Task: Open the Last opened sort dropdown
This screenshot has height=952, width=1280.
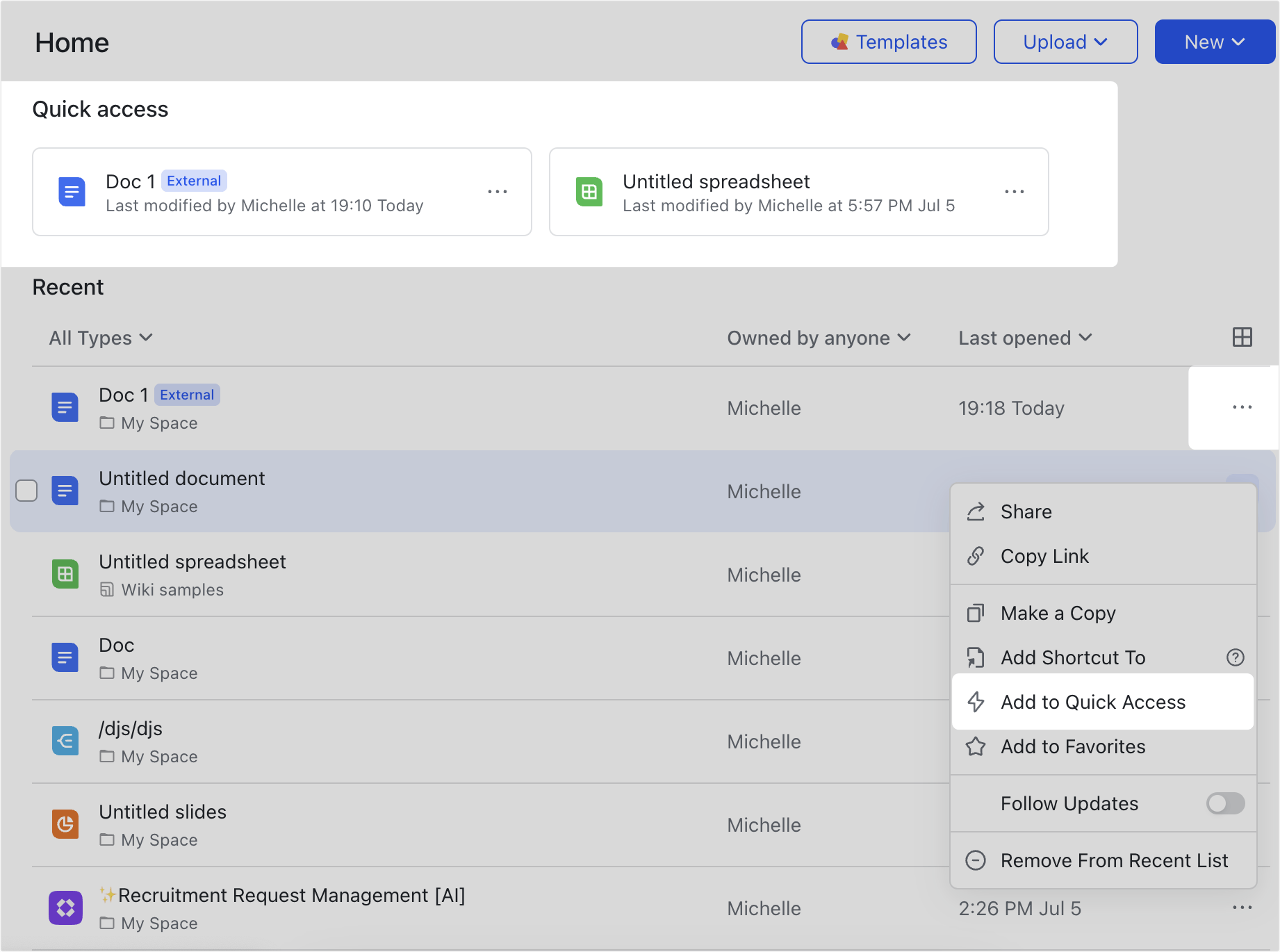Action: point(1024,338)
